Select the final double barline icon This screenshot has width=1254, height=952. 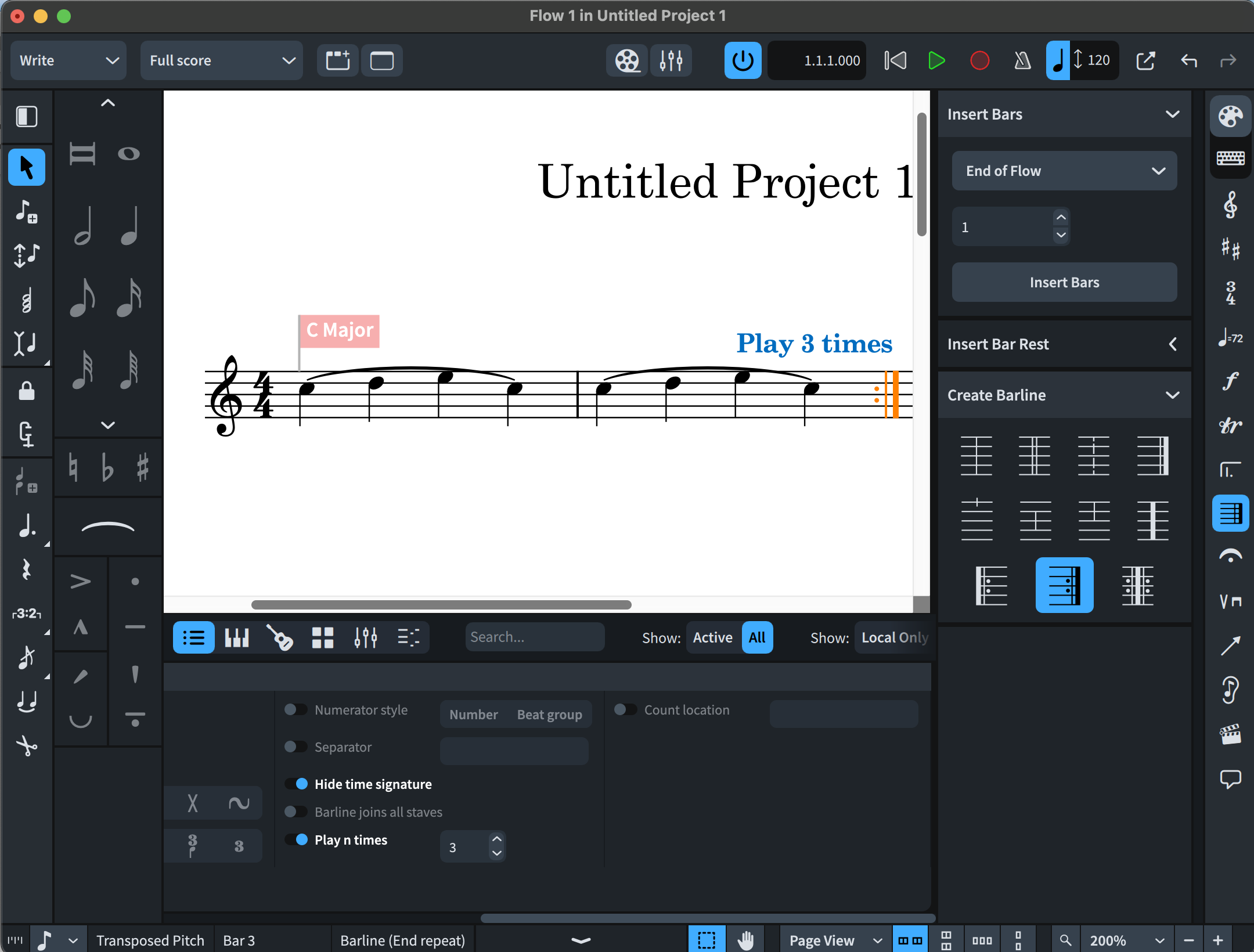pos(1152,456)
